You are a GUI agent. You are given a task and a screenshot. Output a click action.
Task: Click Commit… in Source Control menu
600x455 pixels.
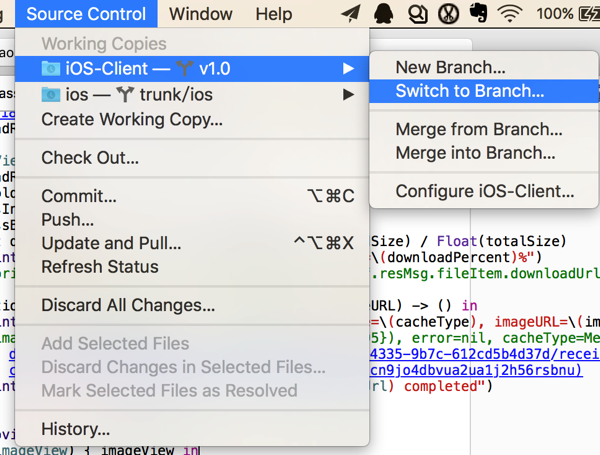(79, 196)
